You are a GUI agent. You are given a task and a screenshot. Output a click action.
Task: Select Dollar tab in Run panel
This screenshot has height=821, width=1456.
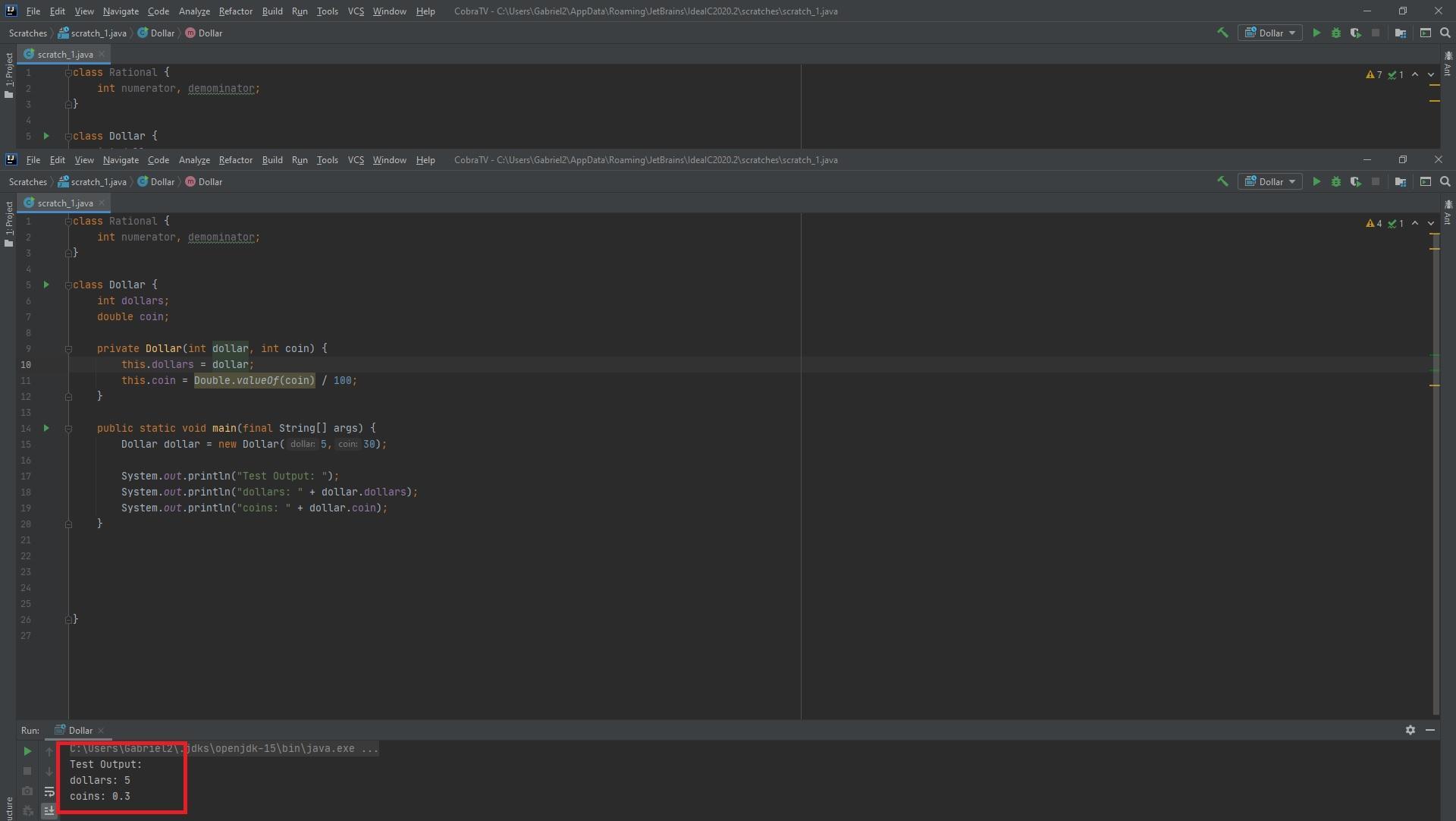click(x=80, y=731)
